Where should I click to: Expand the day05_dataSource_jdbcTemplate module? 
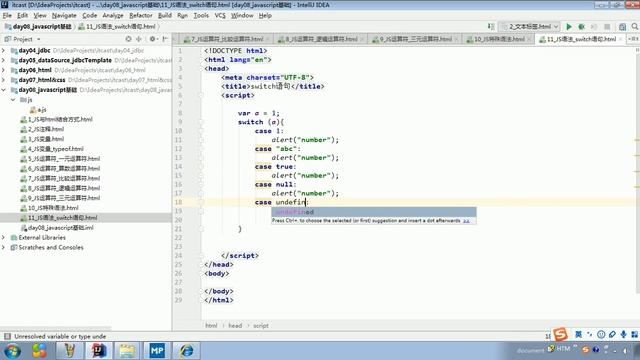pyautogui.click(x=4, y=60)
